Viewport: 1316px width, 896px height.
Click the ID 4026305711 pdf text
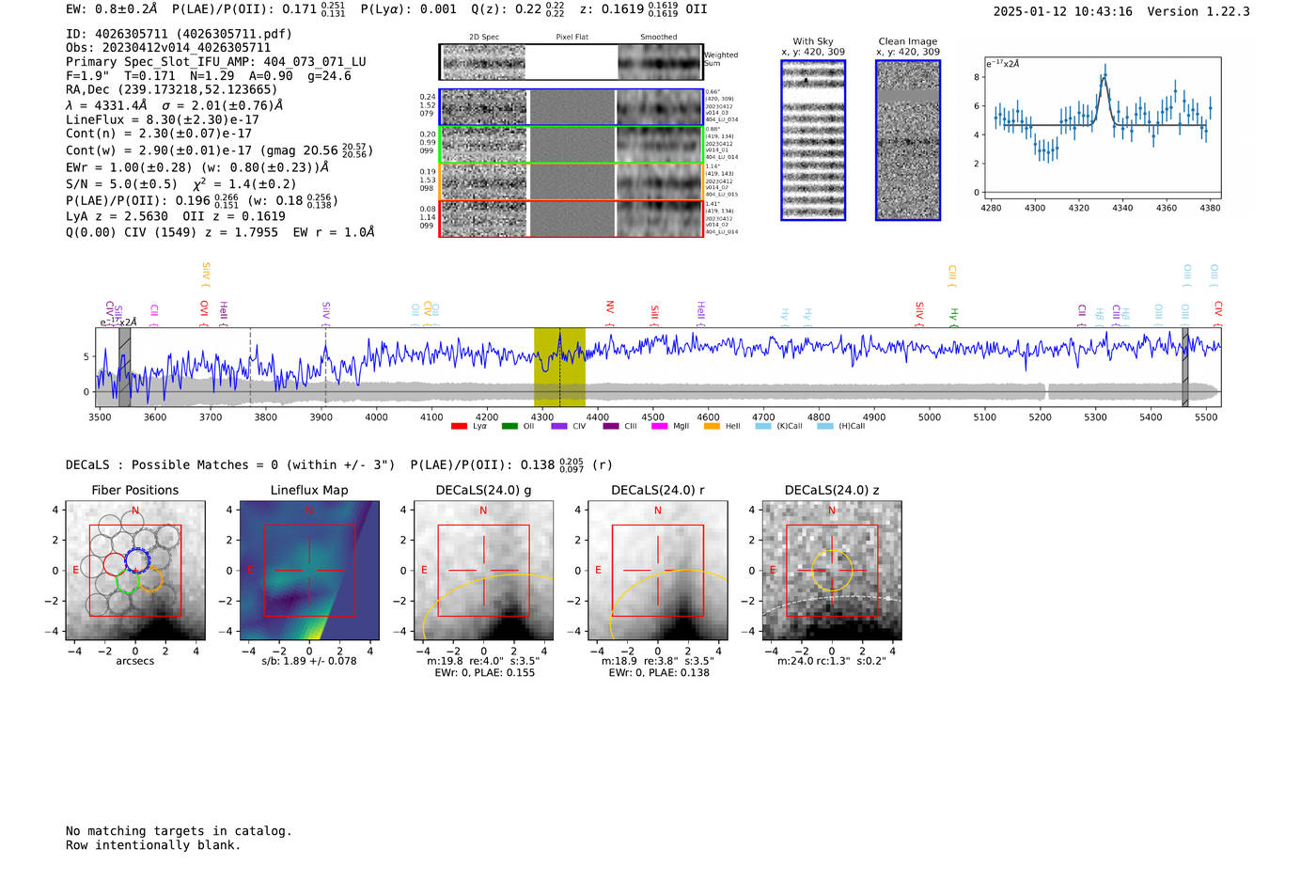(x=179, y=34)
